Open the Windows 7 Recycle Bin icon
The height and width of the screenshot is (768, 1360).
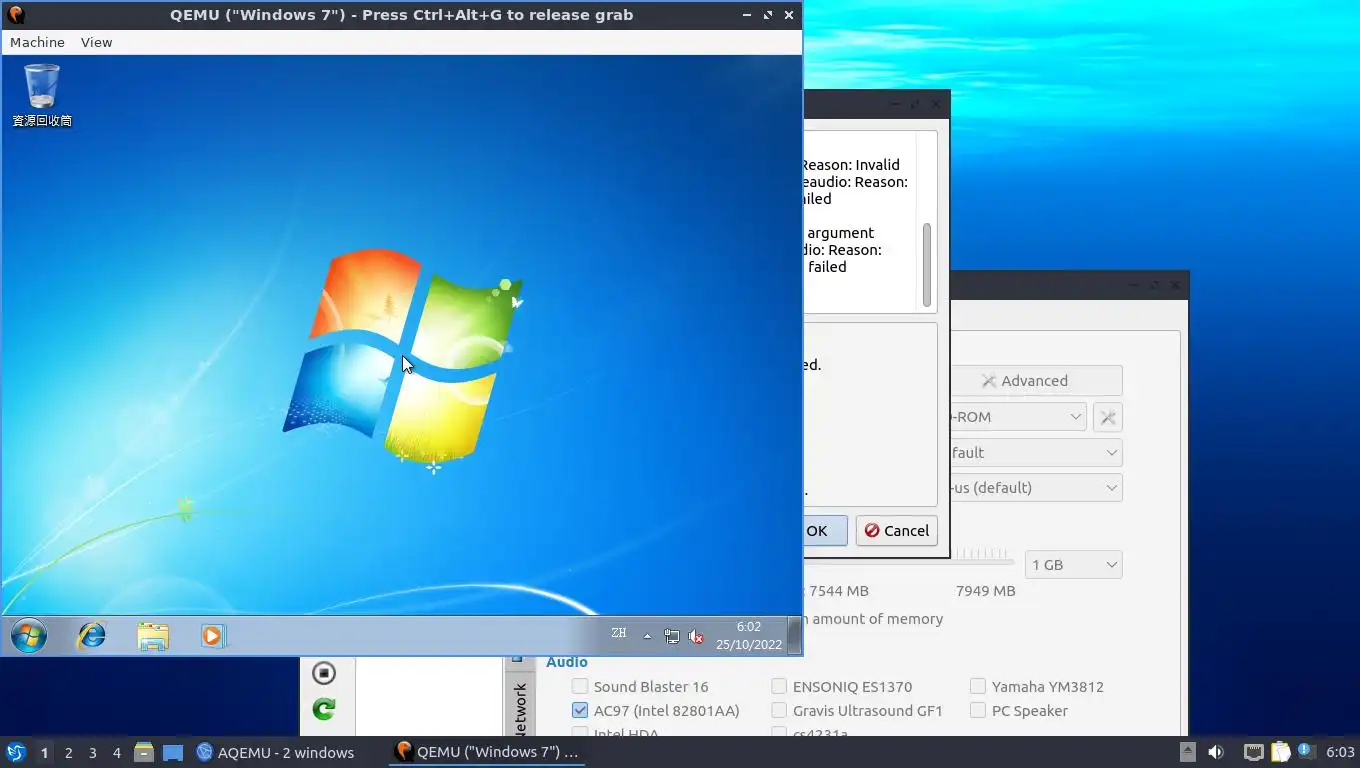[x=42, y=95]
